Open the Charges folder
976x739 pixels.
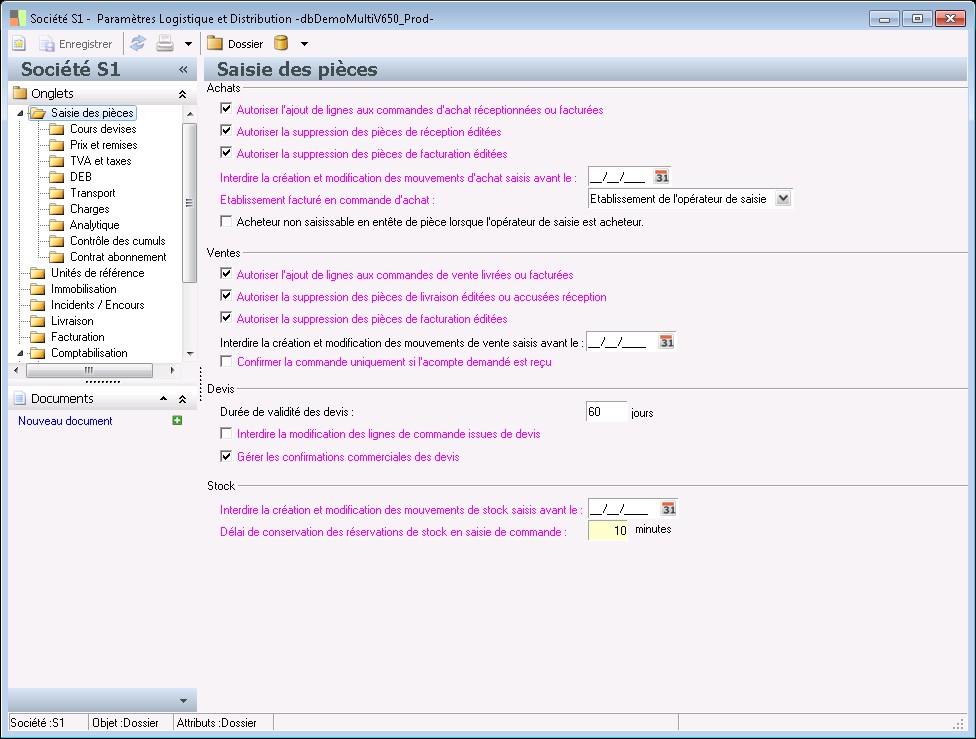pos(89,209)
